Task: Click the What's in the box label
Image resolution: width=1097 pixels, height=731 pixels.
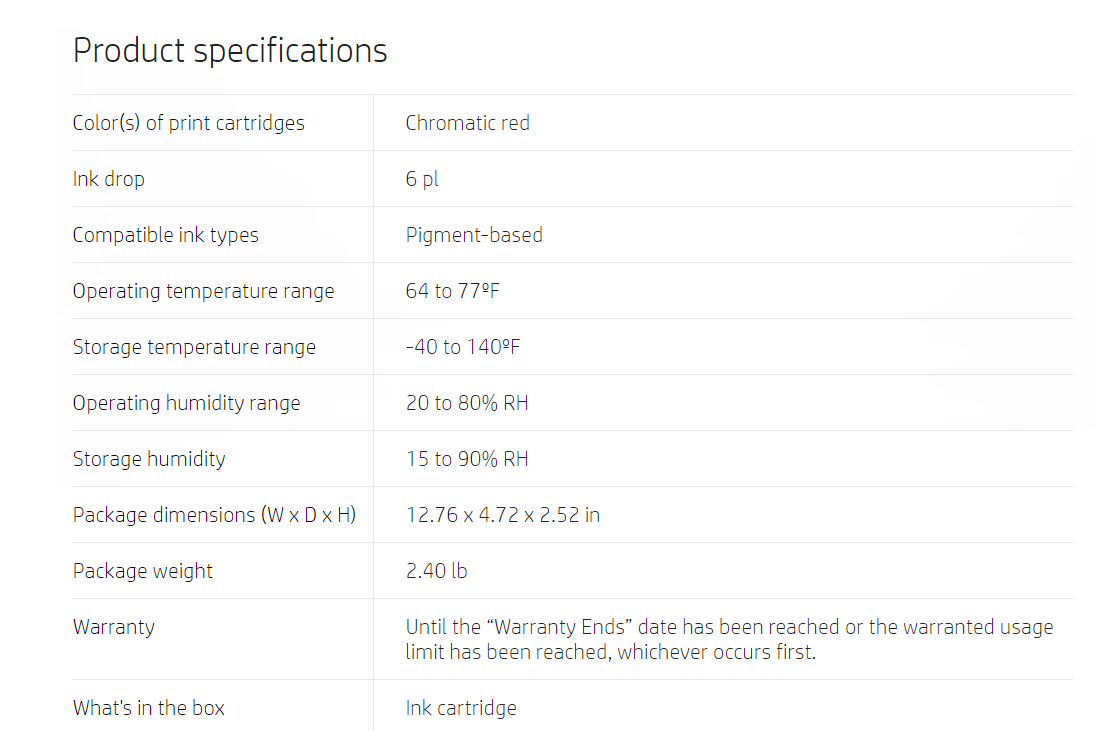Action: tap(149, 708)
